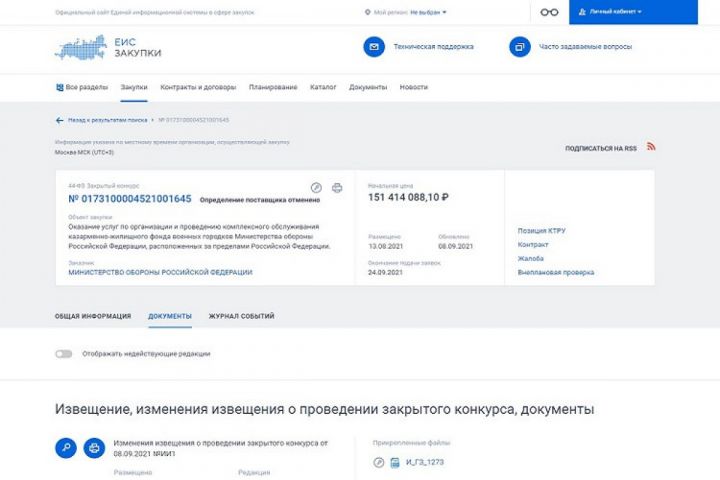Open the Контракты и договоры menu
The height and width of the screenshot is (480, 720).
pos(193,87)
